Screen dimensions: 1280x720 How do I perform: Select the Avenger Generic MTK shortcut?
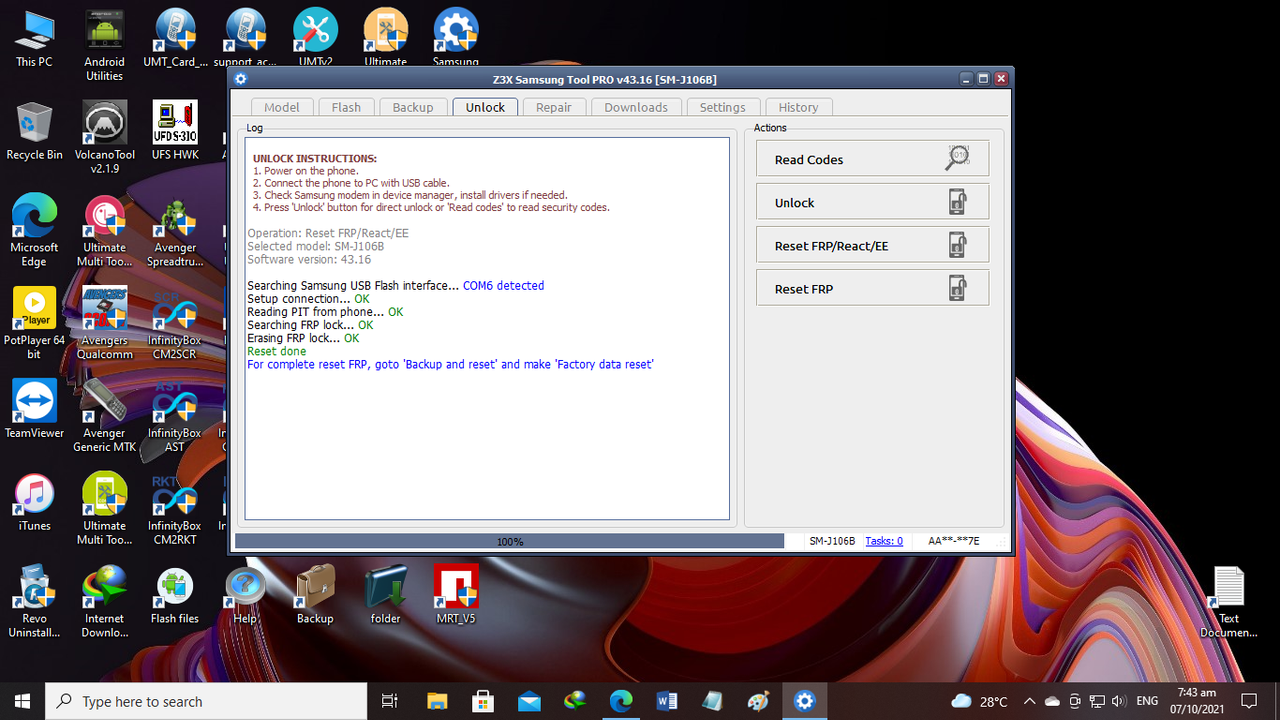[104, 417]
